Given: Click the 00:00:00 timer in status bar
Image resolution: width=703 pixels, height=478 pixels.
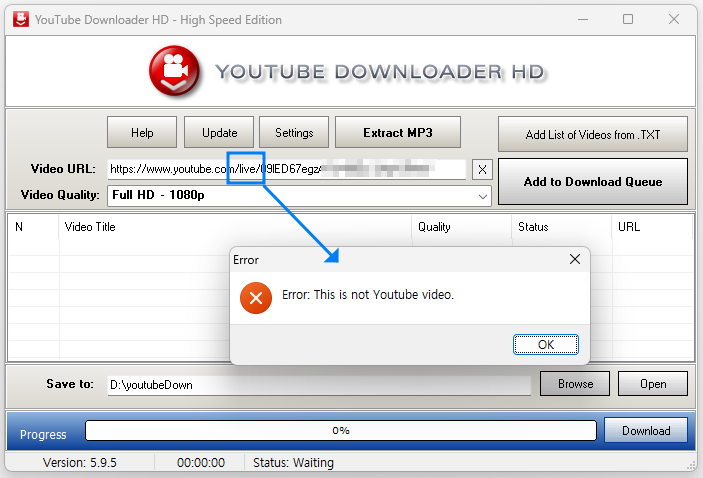Looking at the screenshot, I should pyautogui.click(x=201, y=462).
